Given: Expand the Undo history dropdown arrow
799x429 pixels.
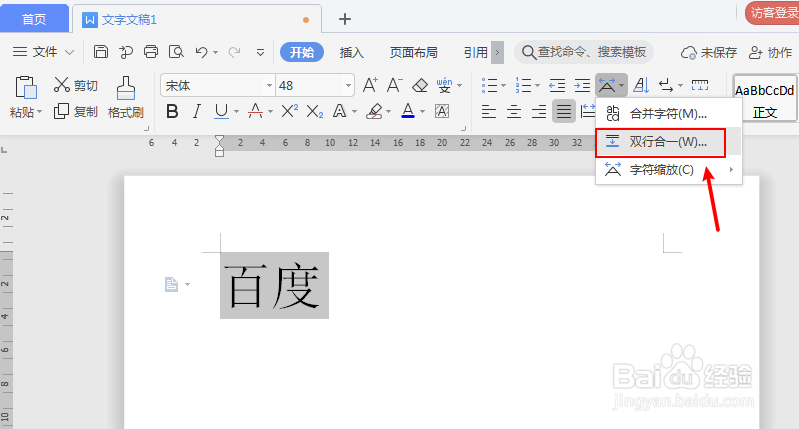Looking at the screenshot, I should 216,52.
